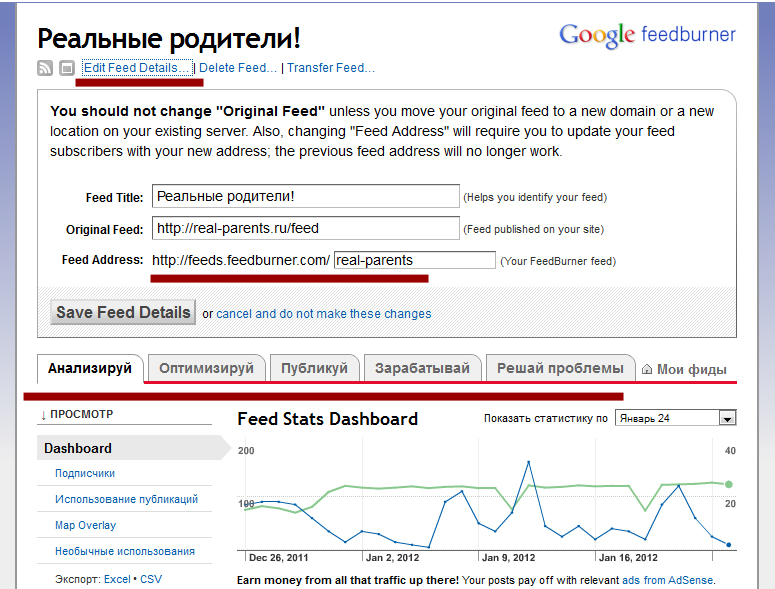Click the Feed Address real-parents field

(414, 260)
